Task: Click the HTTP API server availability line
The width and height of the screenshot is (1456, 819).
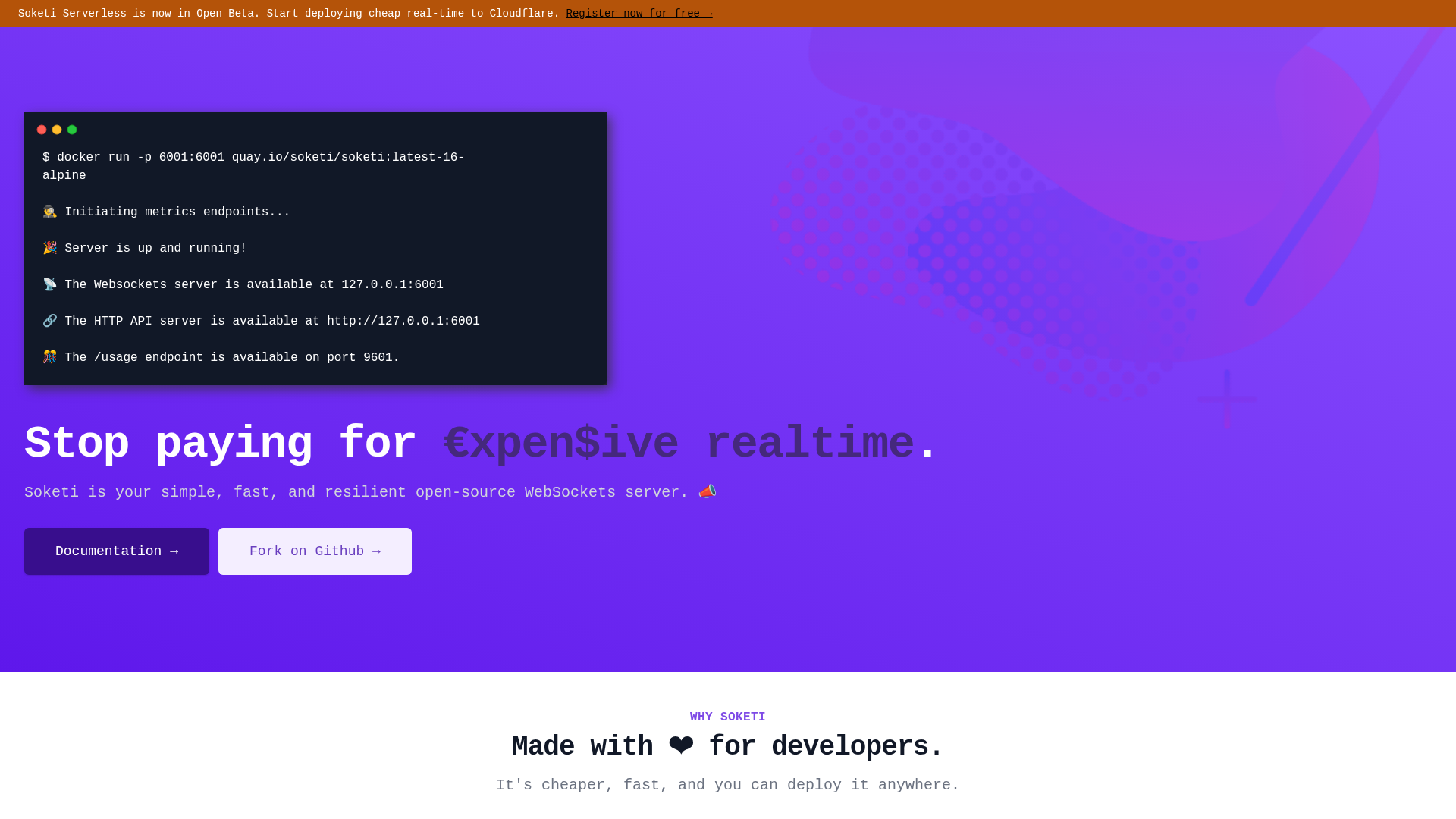Action: 272,322
